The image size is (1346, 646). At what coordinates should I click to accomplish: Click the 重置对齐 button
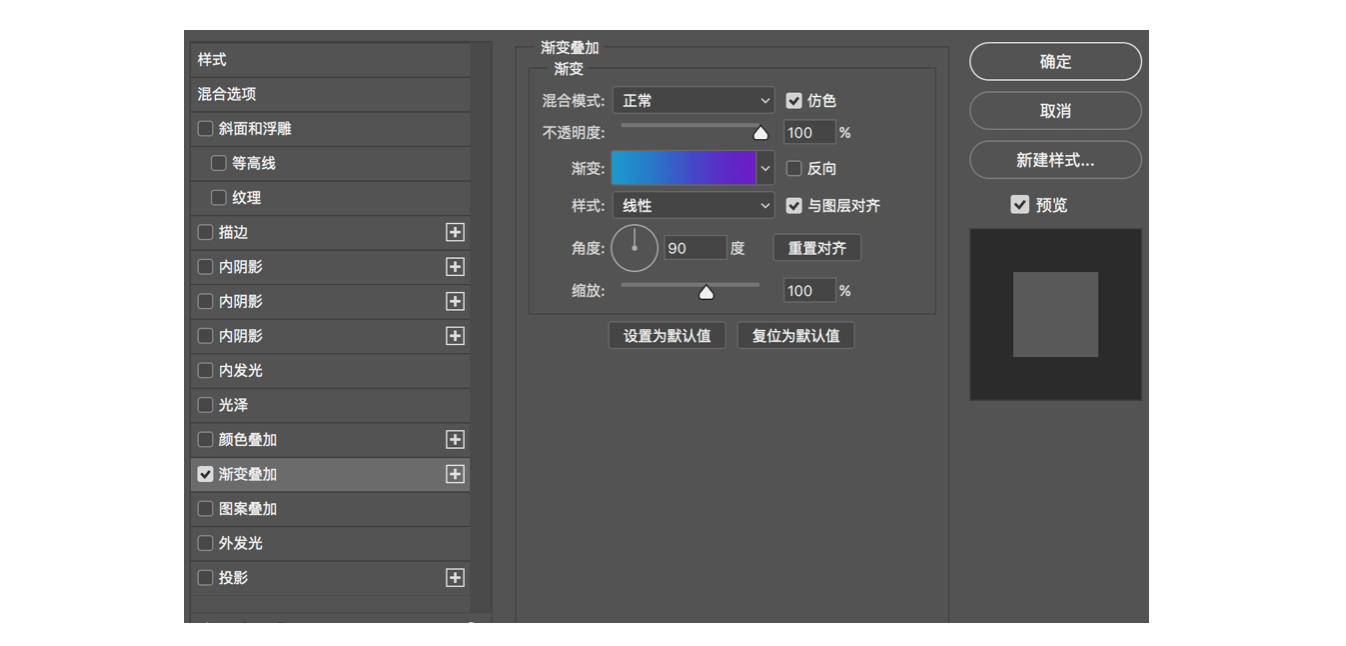[x=817, y=248]
